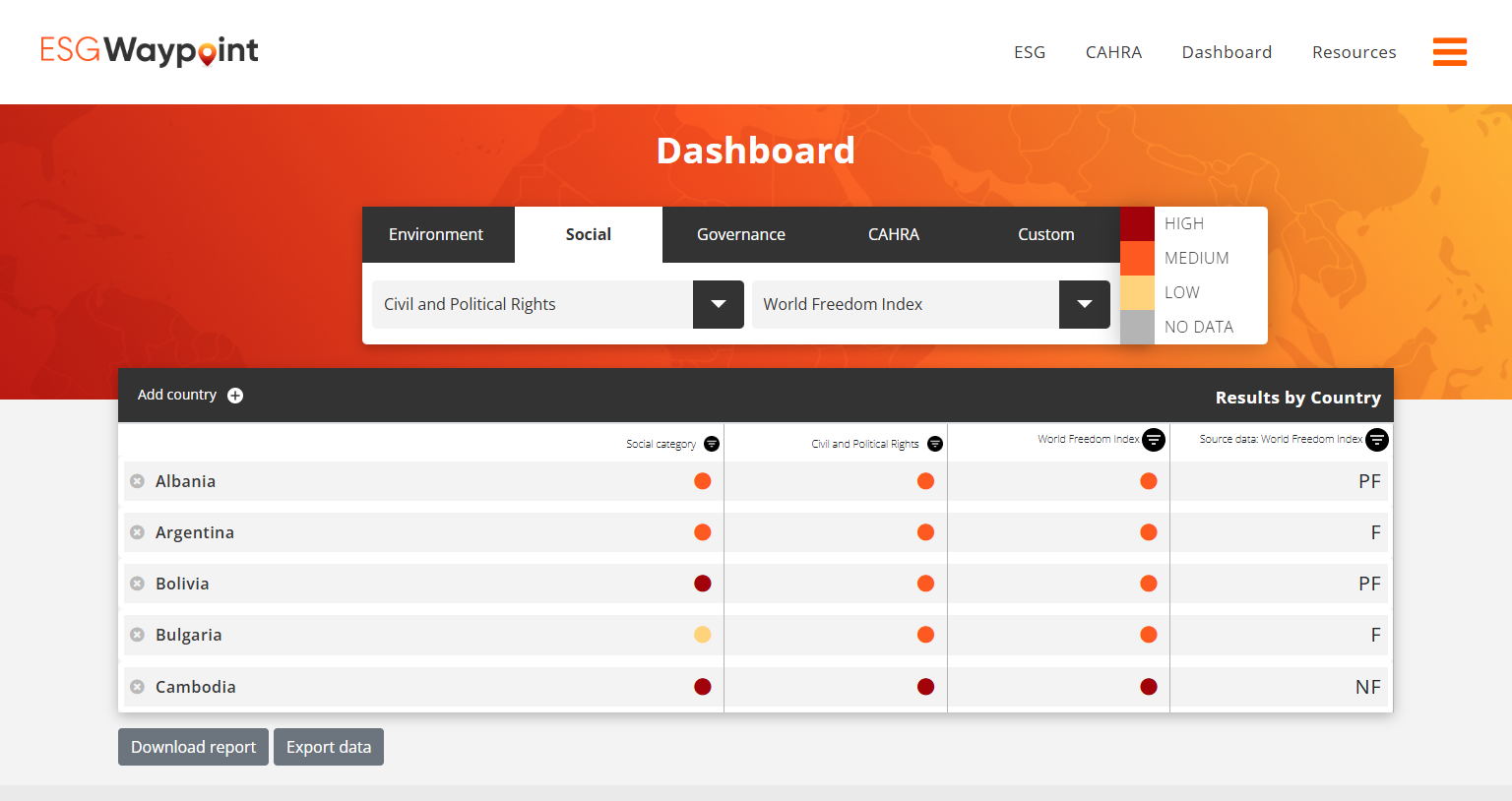Image resolution: width=1512 pixels, height=801 pixels.
Task: Click World Freedom Index column filter icon
Action: tap(1154, 440)
